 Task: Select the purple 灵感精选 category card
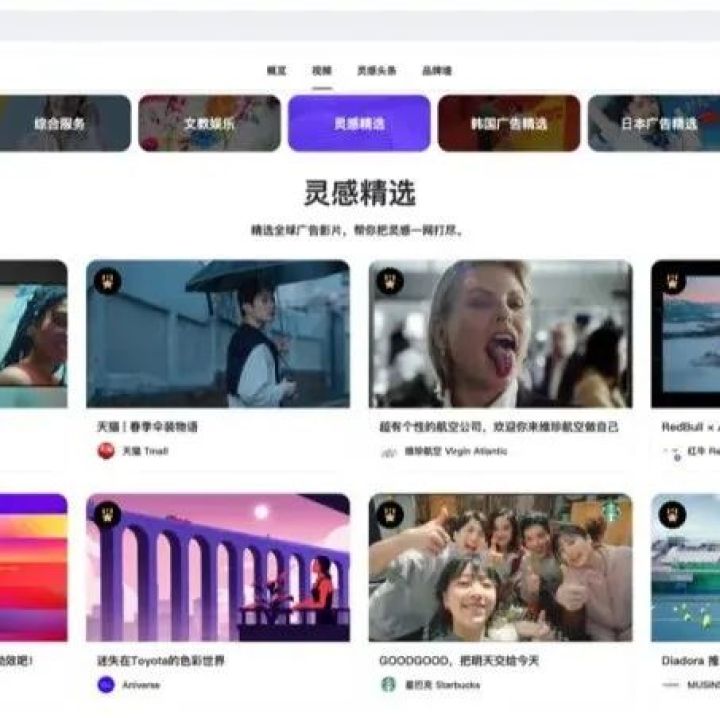click(x=359, y=123)
